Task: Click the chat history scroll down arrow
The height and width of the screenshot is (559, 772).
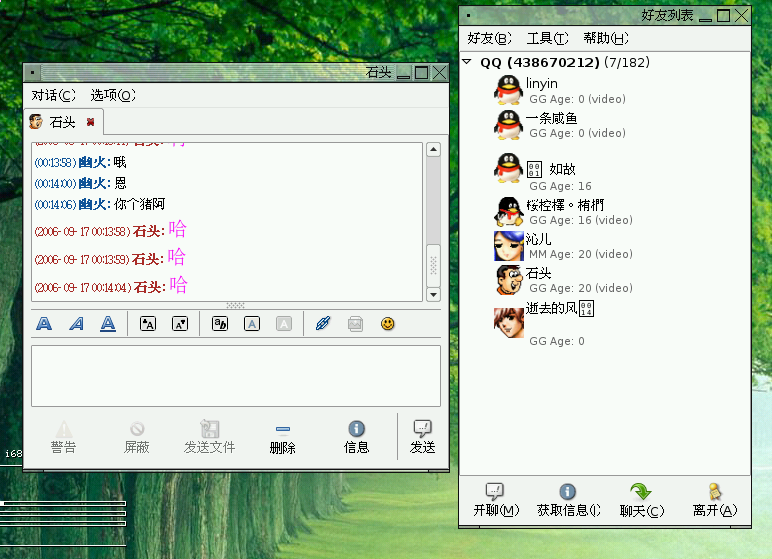Action: point(433,295)
